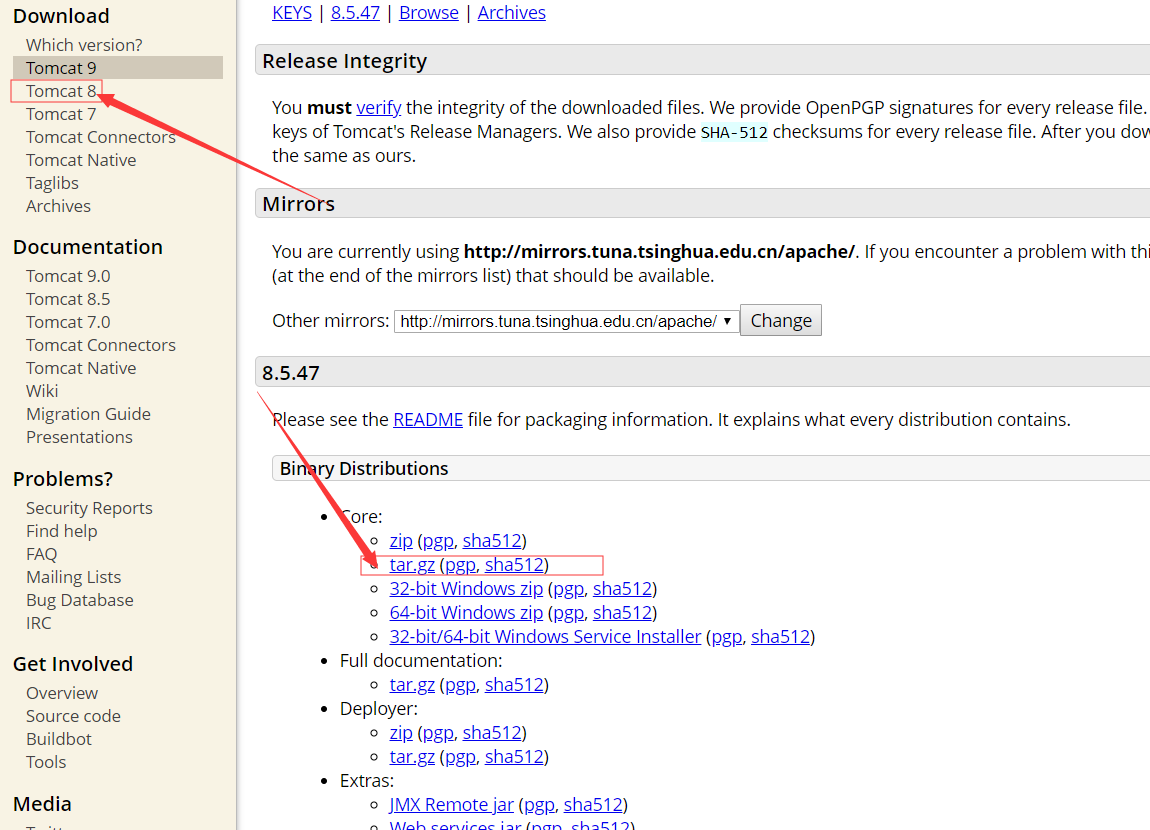Open the README link
This screenshot has width=1150, height=830.
[428, 419]
